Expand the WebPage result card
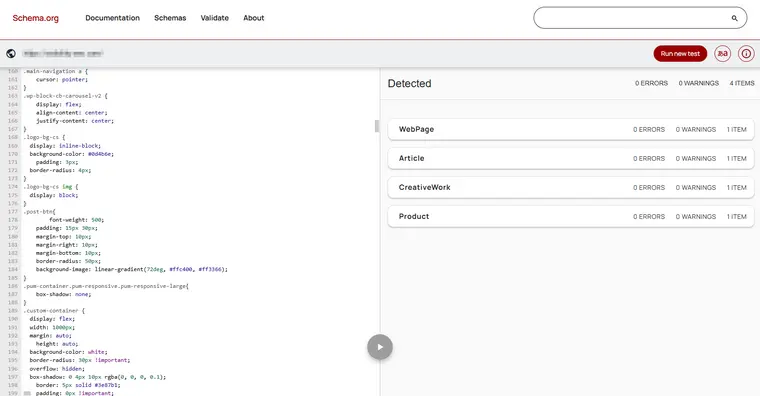 (x=571, y=129)
